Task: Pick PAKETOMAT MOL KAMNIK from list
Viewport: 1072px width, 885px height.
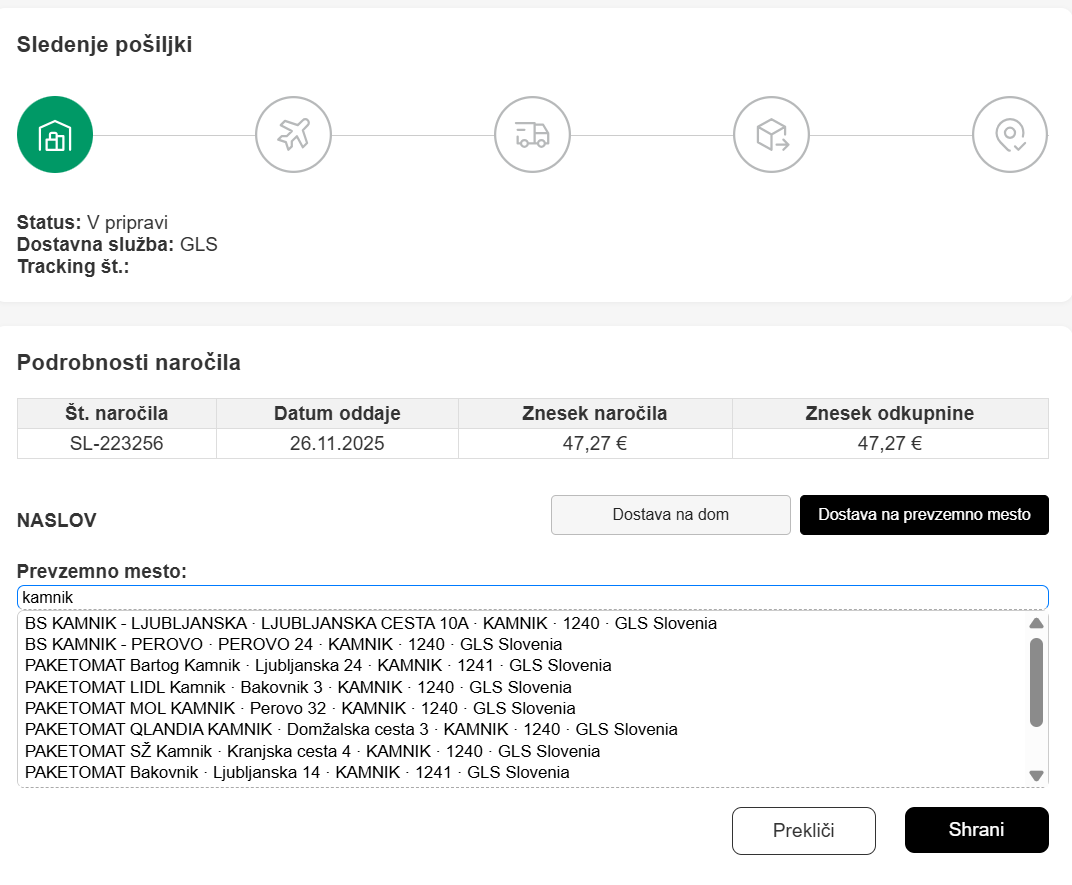Action: pos(300,709)
